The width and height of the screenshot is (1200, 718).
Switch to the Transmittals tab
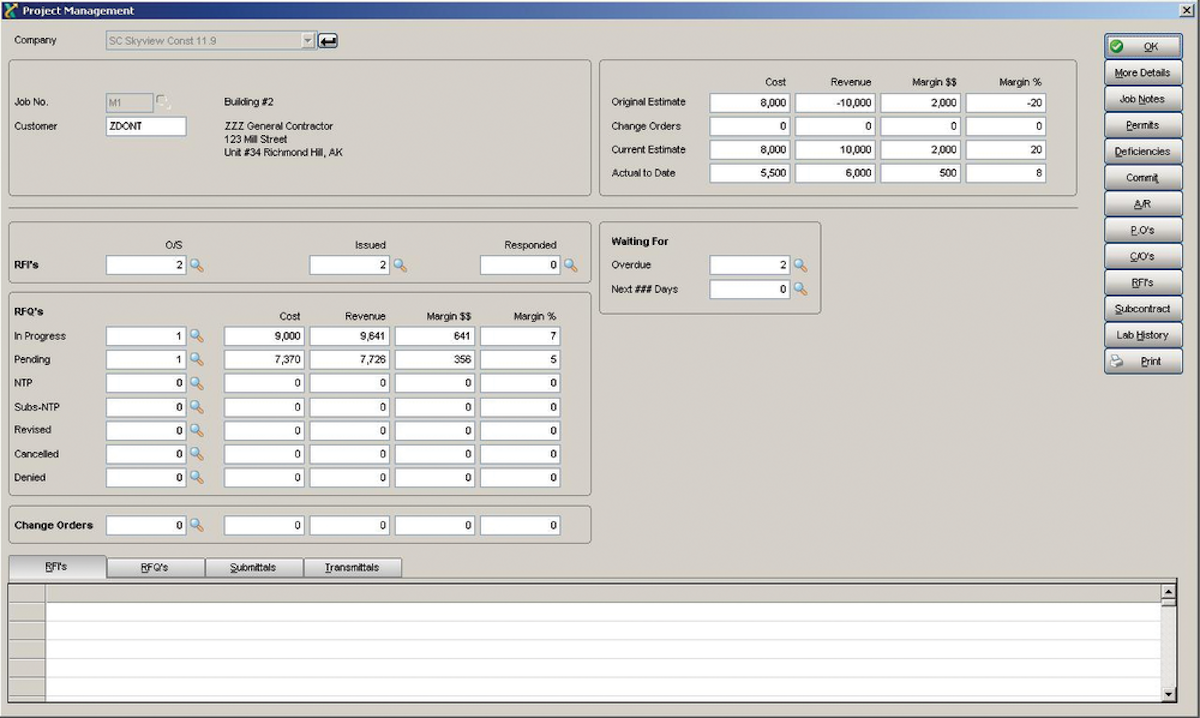352,567
